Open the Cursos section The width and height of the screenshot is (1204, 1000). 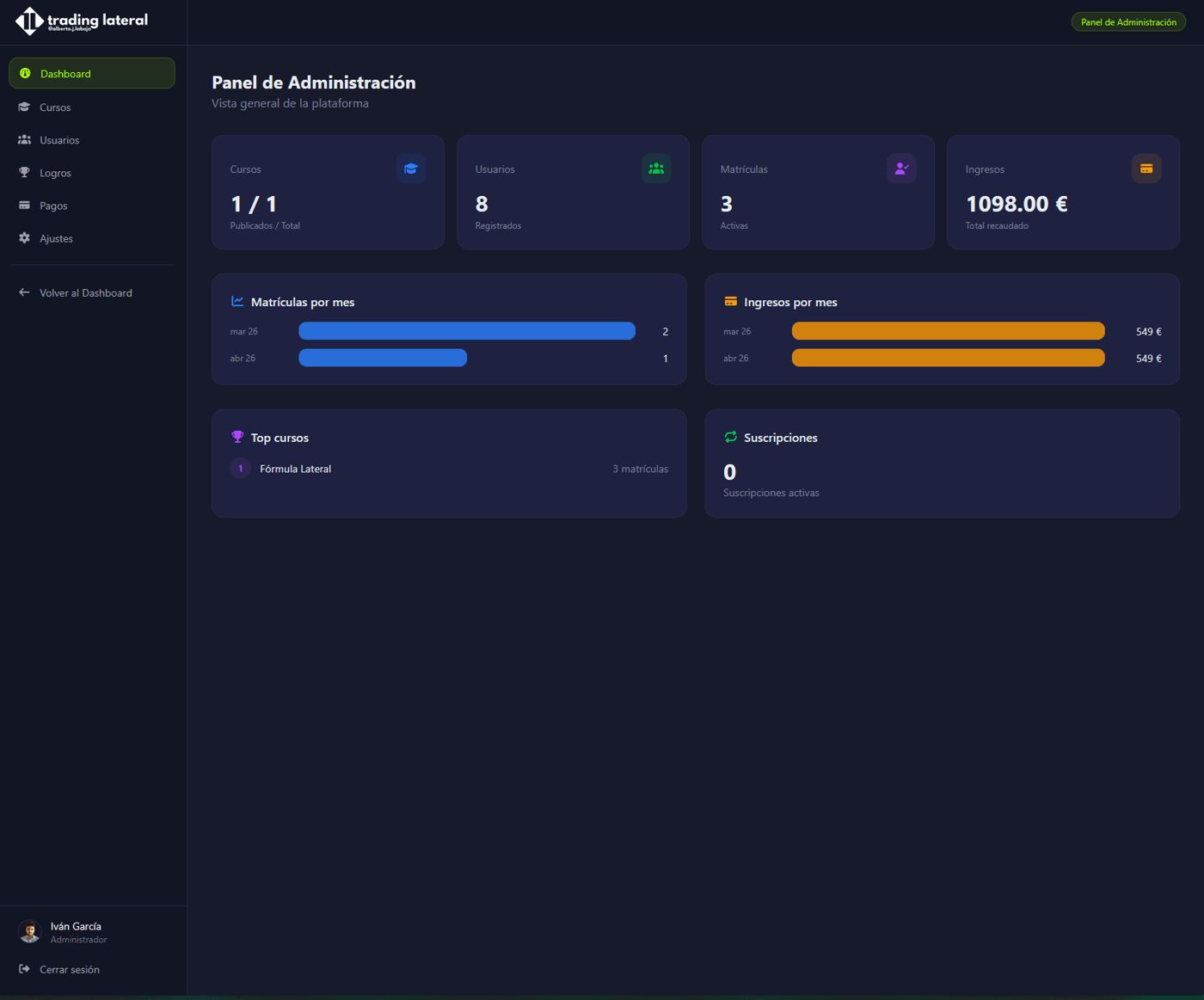tap(92, 107)
